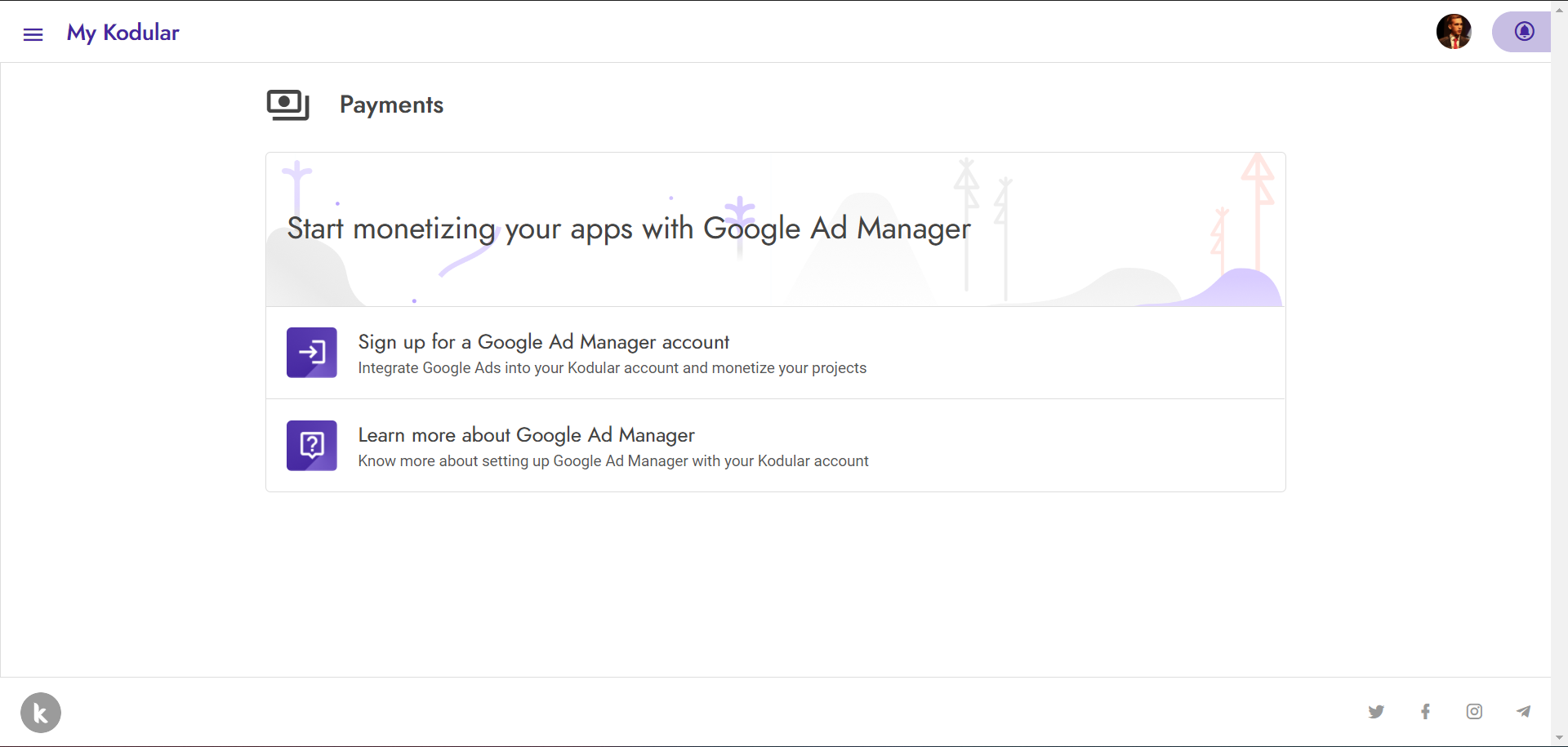The width and height of the screenshot is (1568, 747).
Task: Click the scrollbar down arrow
Action: click(x=1559, y=738)
